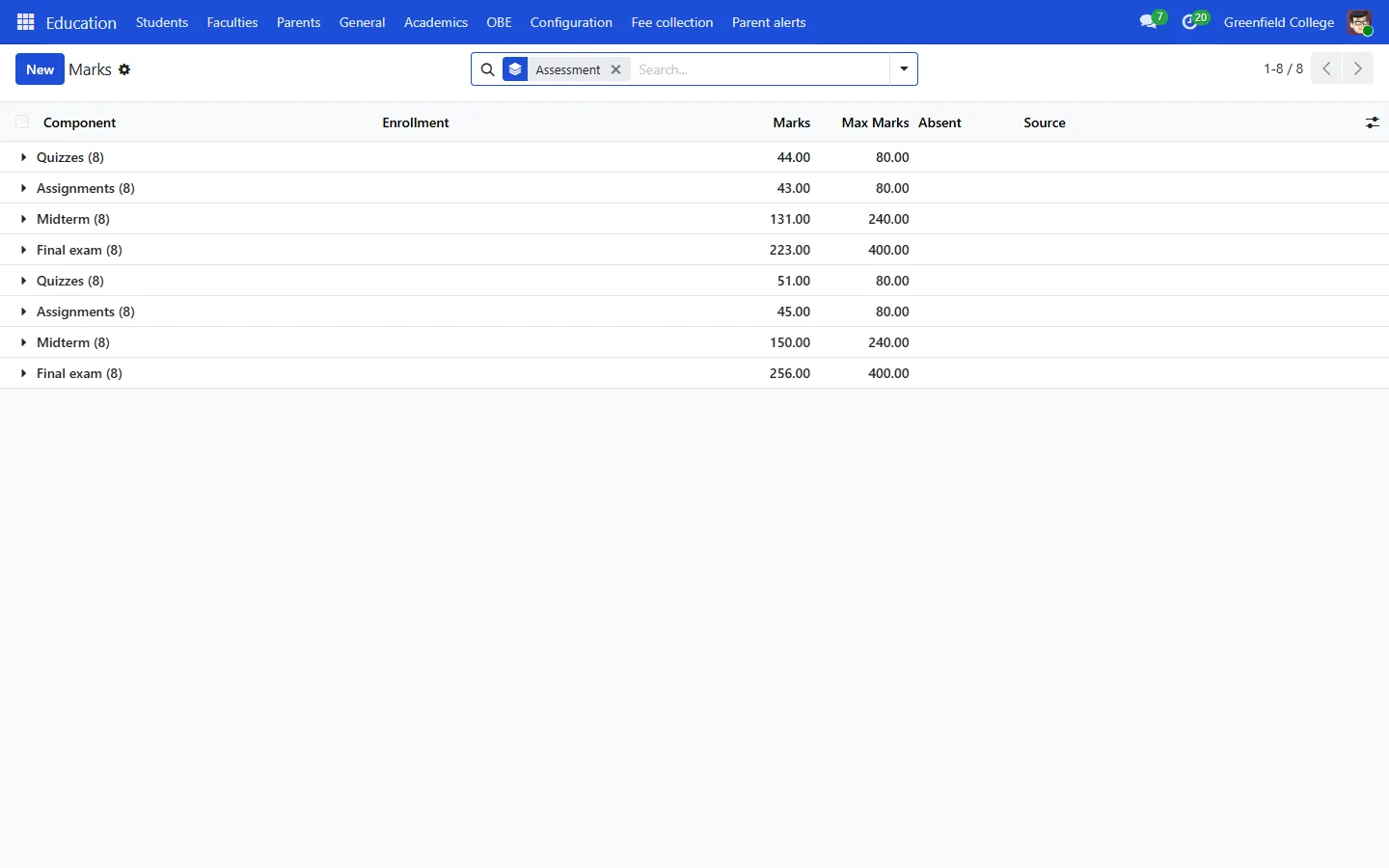This screenshot has width=1389, height=868.
Task: Open the optional columns settings icon
Action: 1372,122
